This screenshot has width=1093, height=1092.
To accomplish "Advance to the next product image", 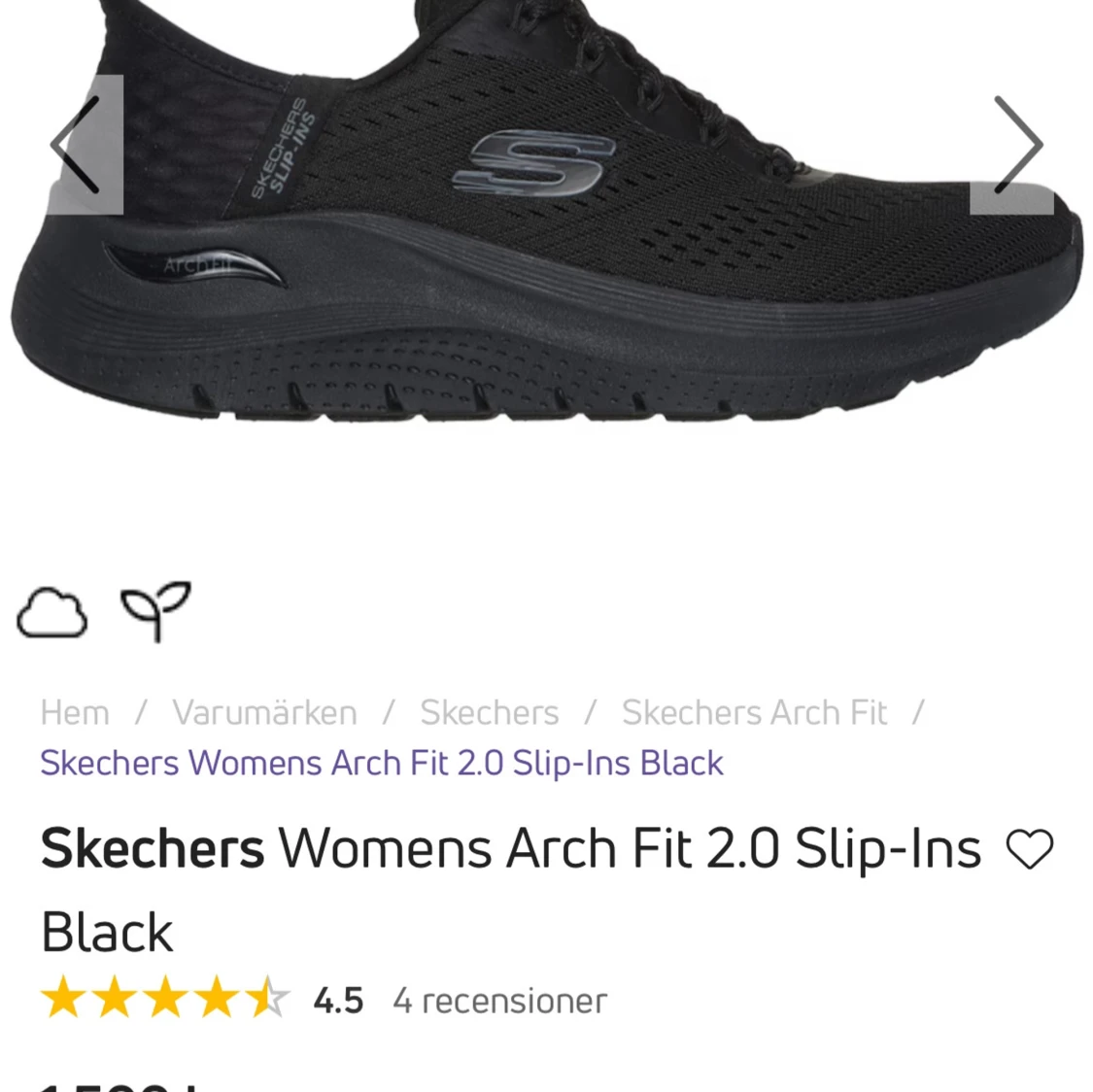I will [x=1012, y=144].
